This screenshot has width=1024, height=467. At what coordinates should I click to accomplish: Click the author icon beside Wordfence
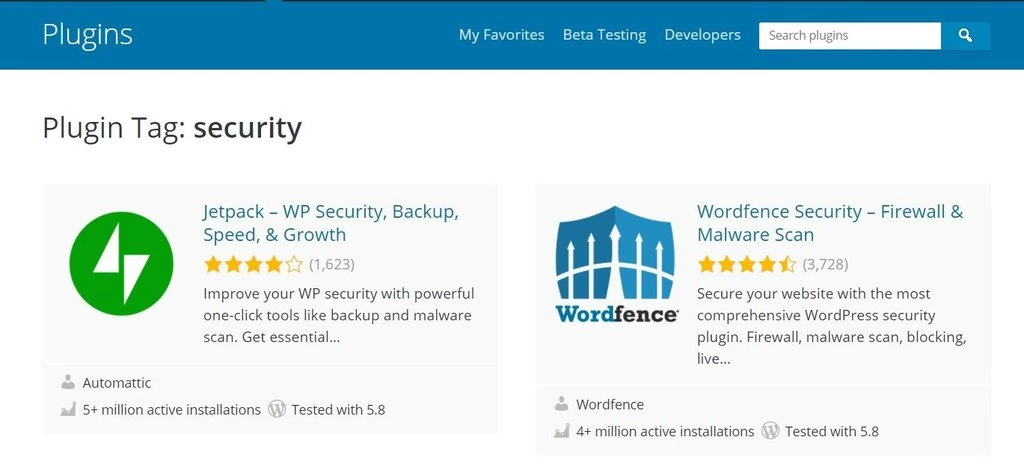[x=561, y=404]
